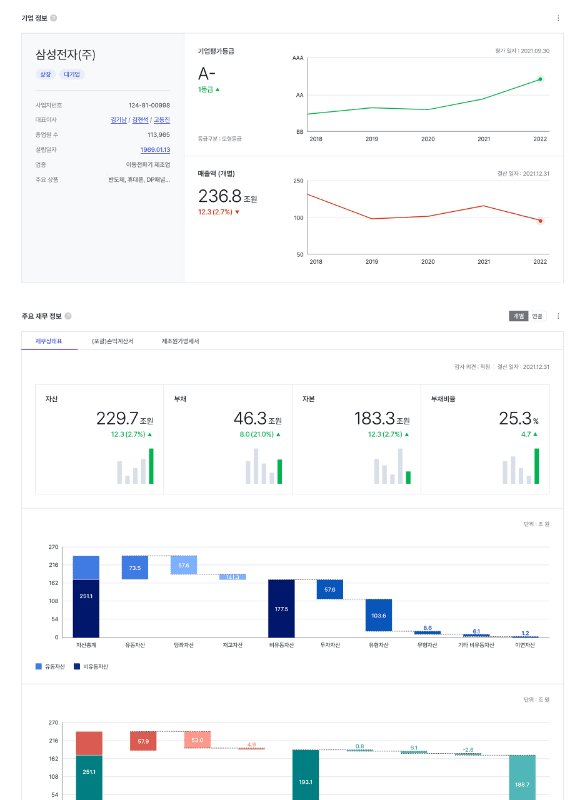Open third representative director name link
The image size is (585, 800).
[162, 119]
